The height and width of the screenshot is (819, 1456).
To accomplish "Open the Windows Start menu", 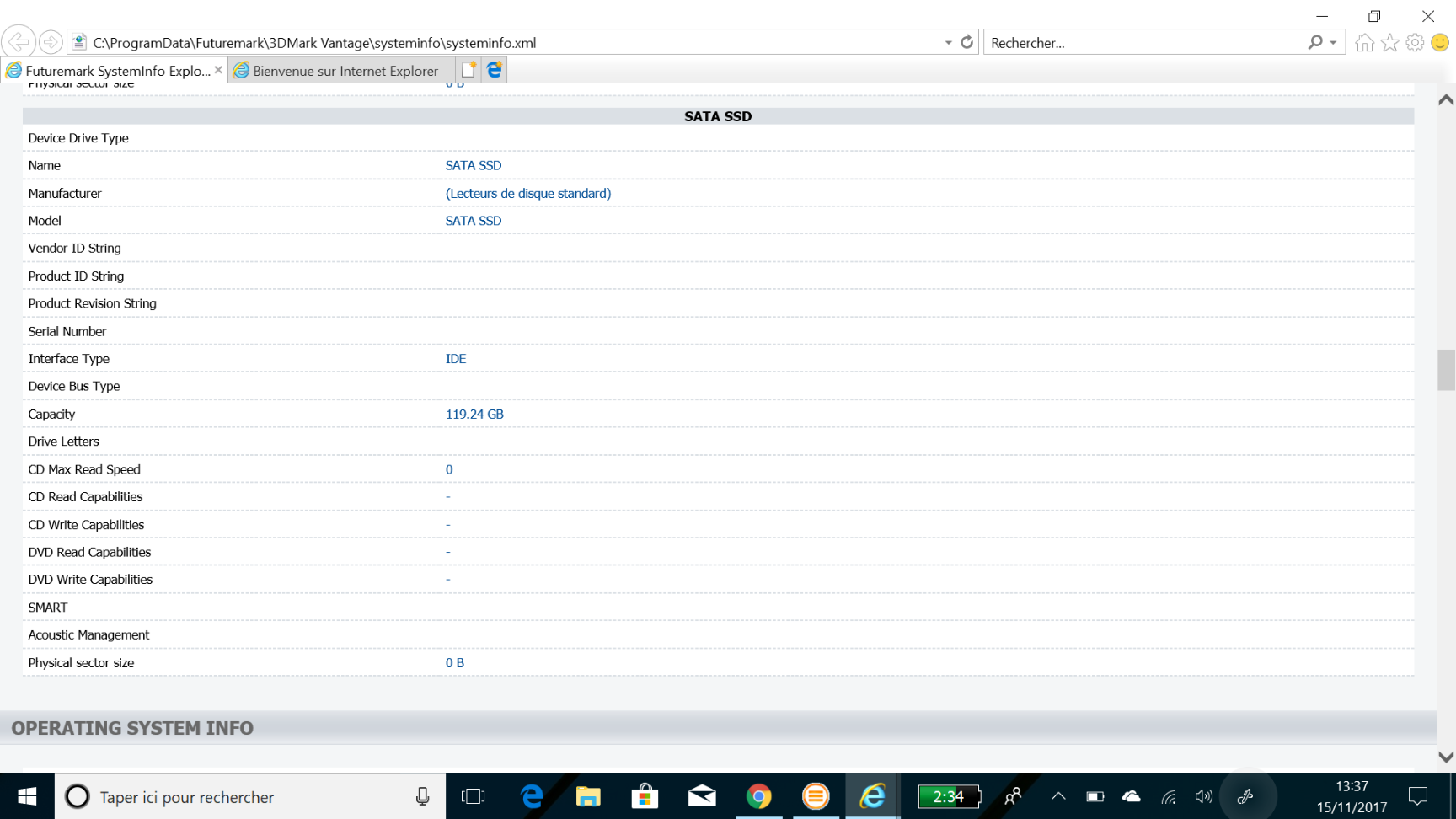I will click(x=27, y=796).
